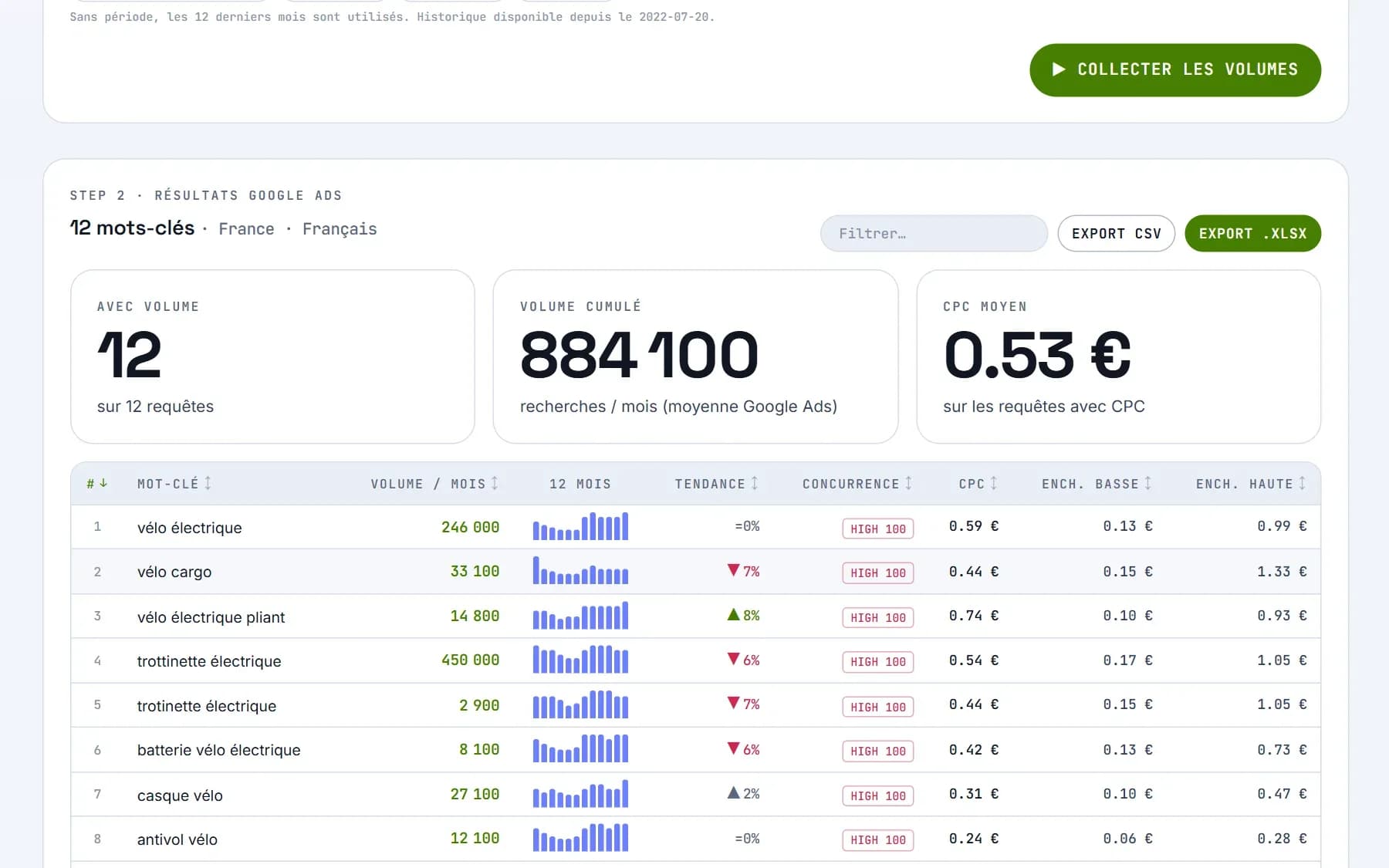Viewport: 1389px width, 868px height.
Task: Click the 450 000 volume value
Action: [x=470, y=660]
